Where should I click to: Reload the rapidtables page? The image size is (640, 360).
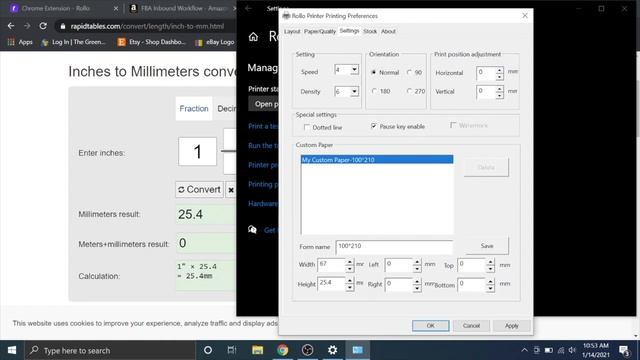(43, 26)
